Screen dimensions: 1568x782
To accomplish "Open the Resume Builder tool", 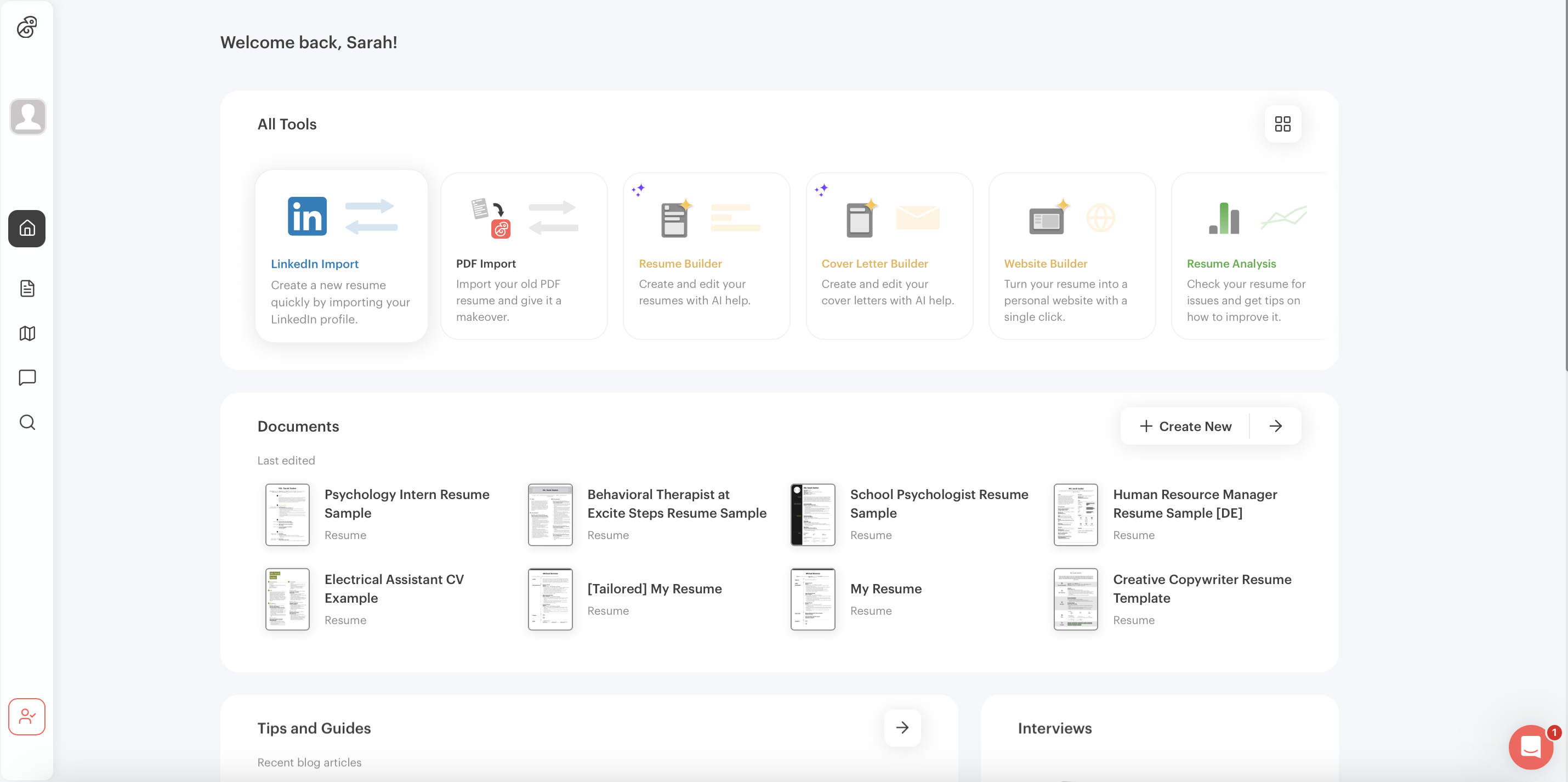I will pos(706,256).
